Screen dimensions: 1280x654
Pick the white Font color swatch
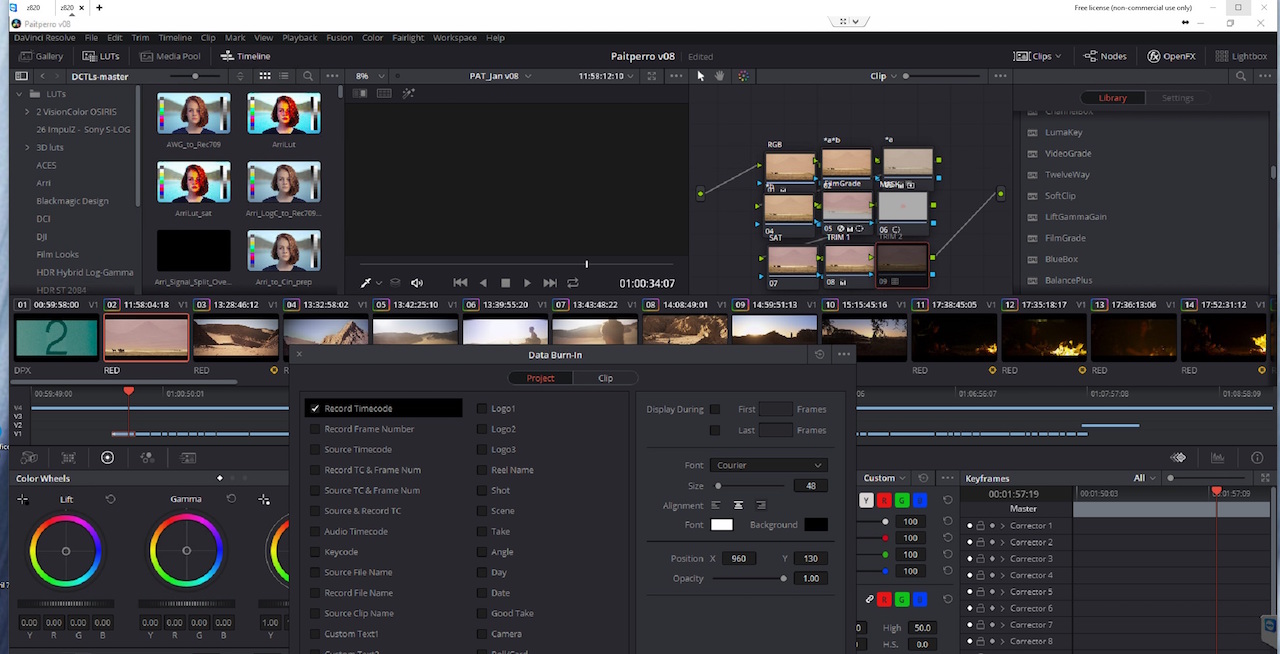coord(721,525)
